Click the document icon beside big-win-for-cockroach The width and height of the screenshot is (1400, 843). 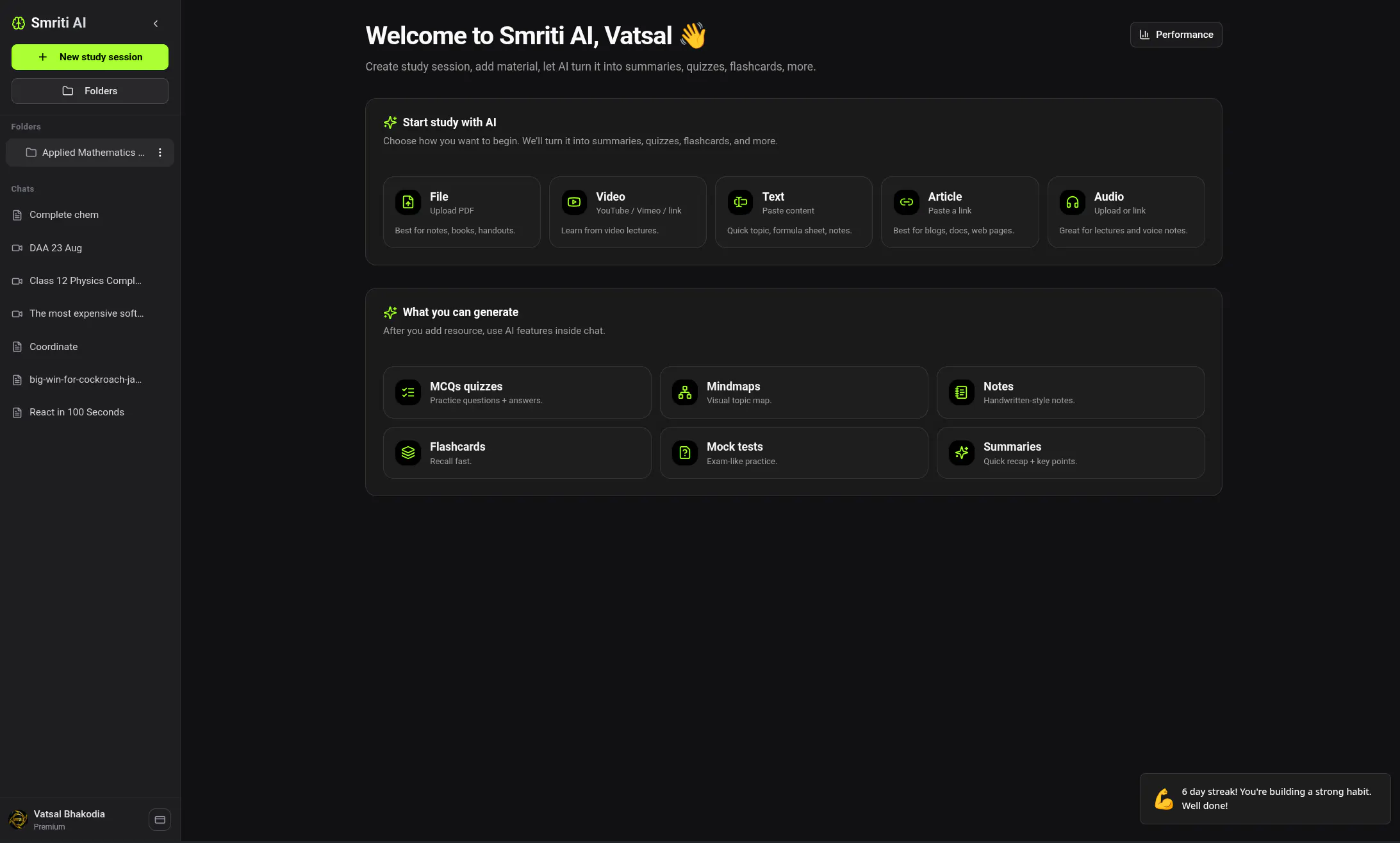(x=17, y=380)
